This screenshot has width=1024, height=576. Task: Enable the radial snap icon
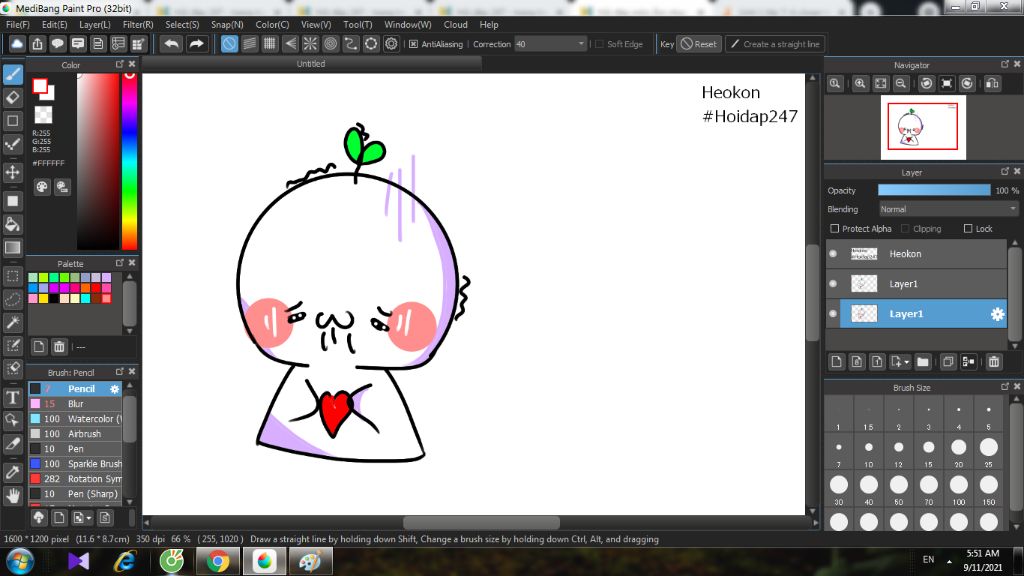pos(310,44)
